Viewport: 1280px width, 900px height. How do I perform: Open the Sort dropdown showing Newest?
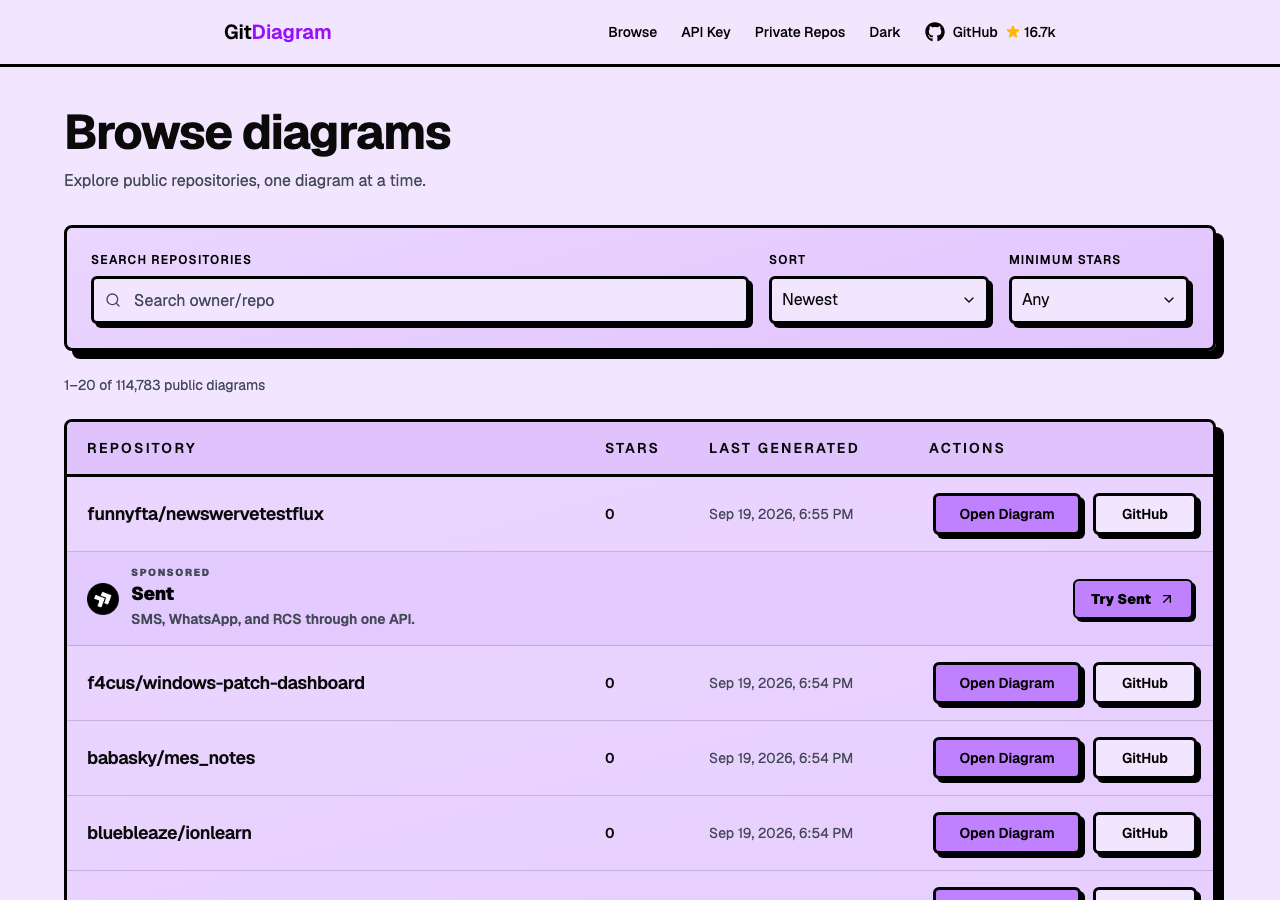point(879,300)
